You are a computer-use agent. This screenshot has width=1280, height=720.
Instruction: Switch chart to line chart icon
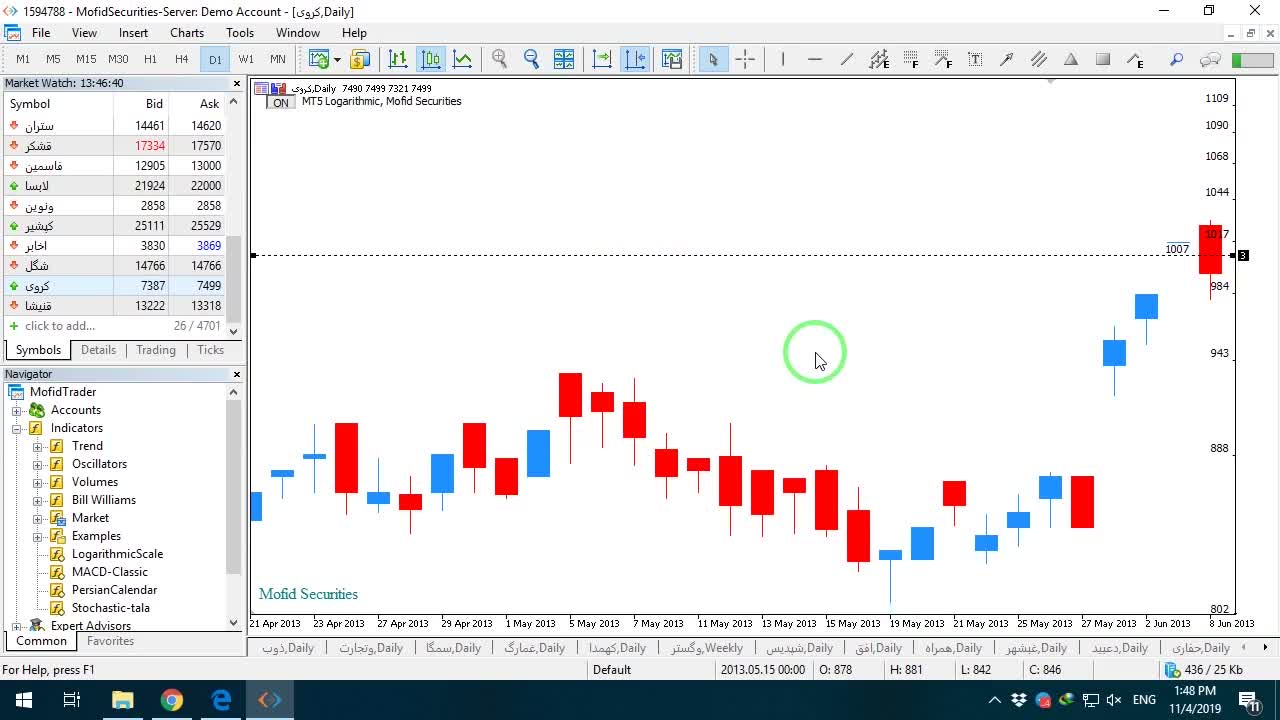click(x=463, y=59)
